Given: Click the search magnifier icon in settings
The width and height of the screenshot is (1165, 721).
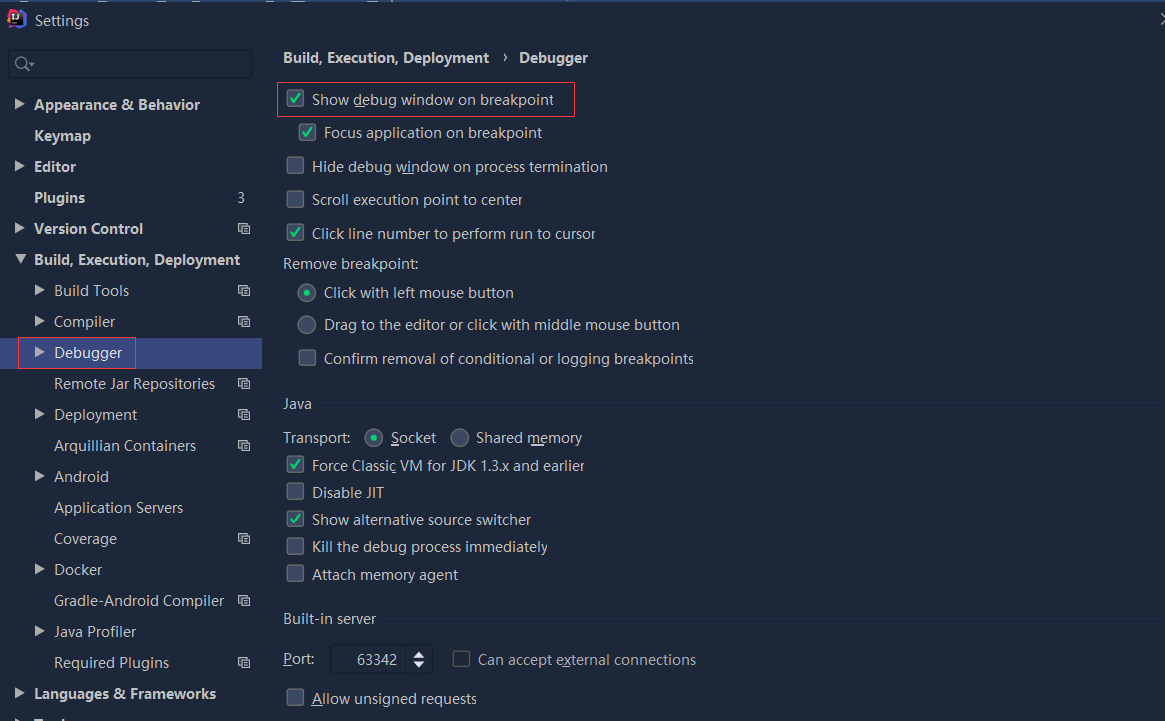Looking at the screenshot, I should point(22,64).
